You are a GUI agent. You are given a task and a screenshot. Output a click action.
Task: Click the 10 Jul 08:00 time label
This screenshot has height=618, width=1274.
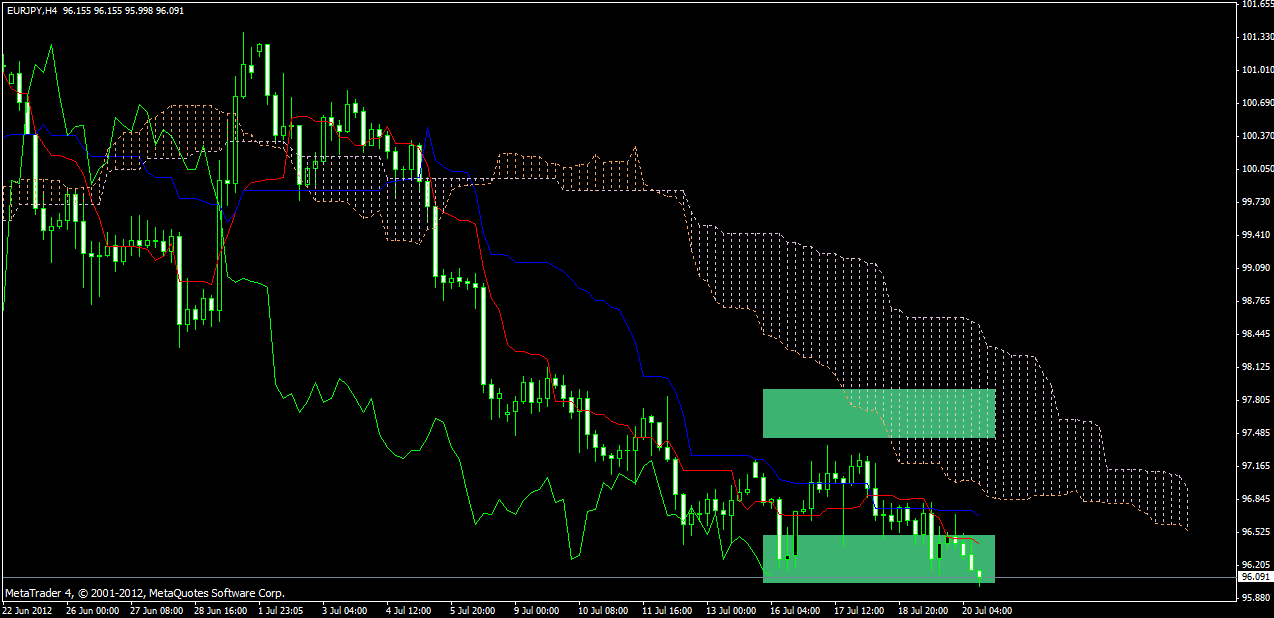[602, 609]
